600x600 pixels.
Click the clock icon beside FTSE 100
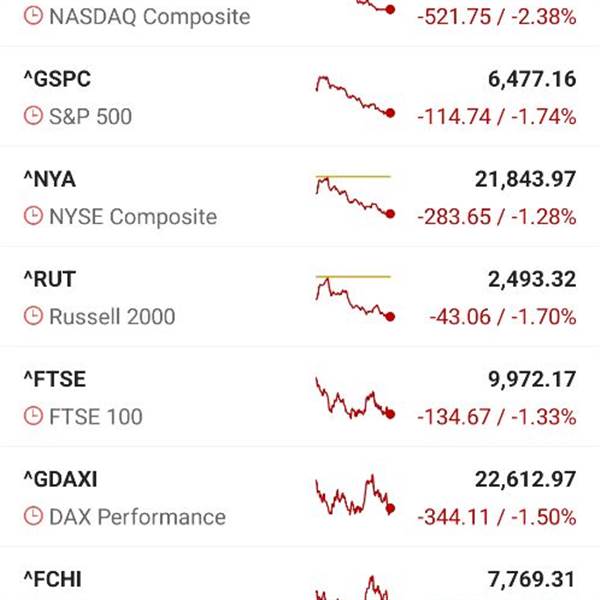coord(33,417)
